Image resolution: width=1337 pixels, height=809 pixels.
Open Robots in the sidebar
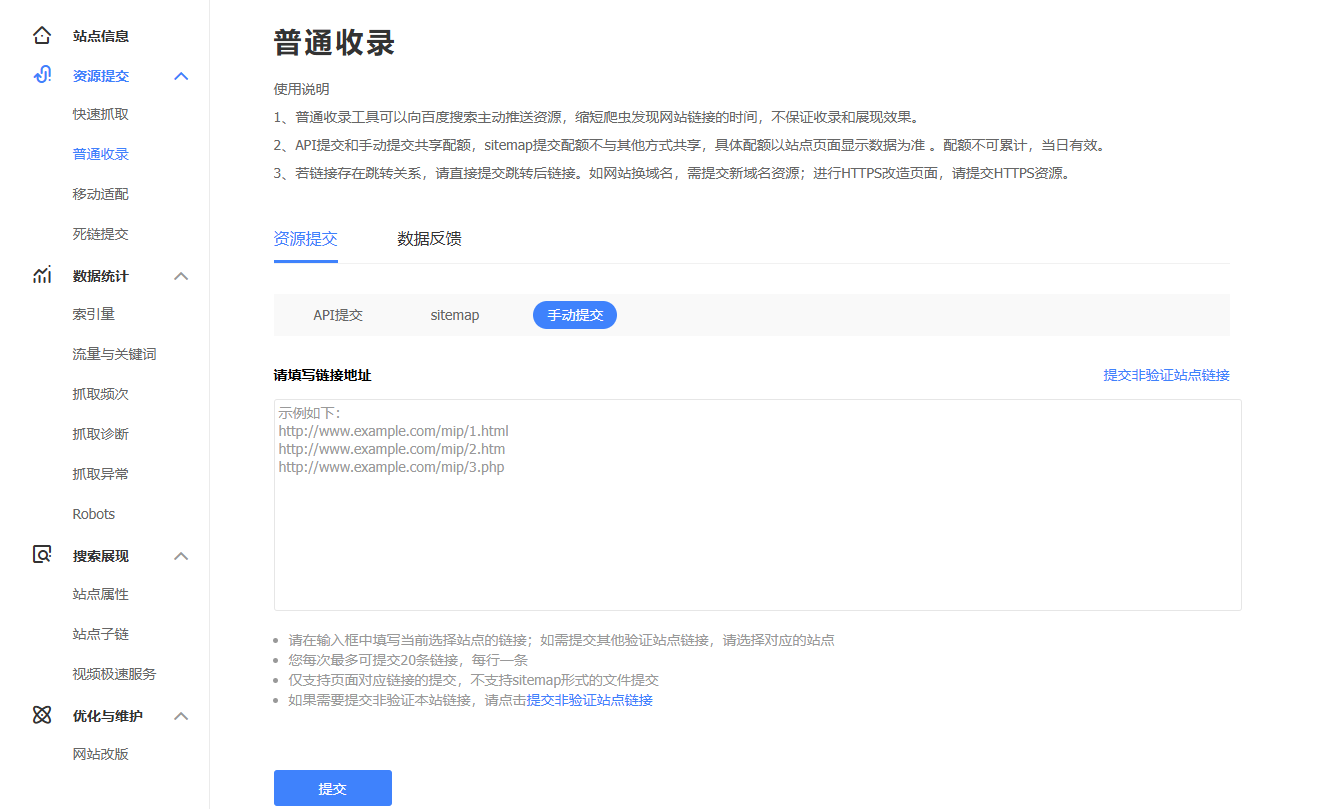coord(94,514)
